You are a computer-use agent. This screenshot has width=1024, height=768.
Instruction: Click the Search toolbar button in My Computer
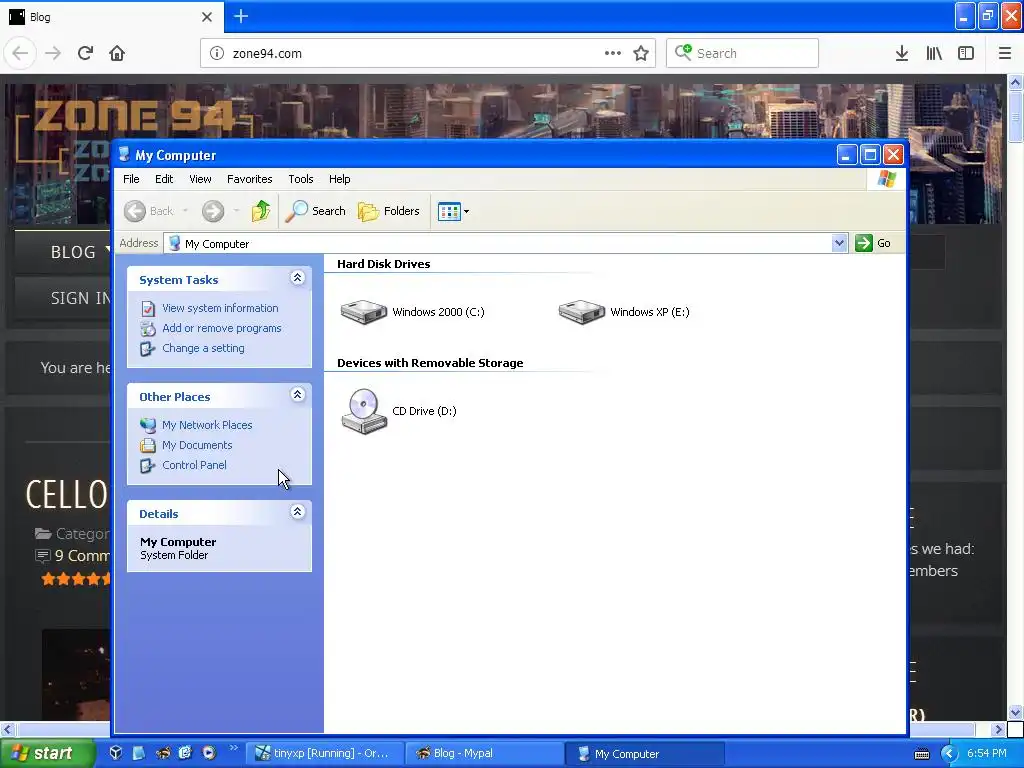tap(315, 211)
